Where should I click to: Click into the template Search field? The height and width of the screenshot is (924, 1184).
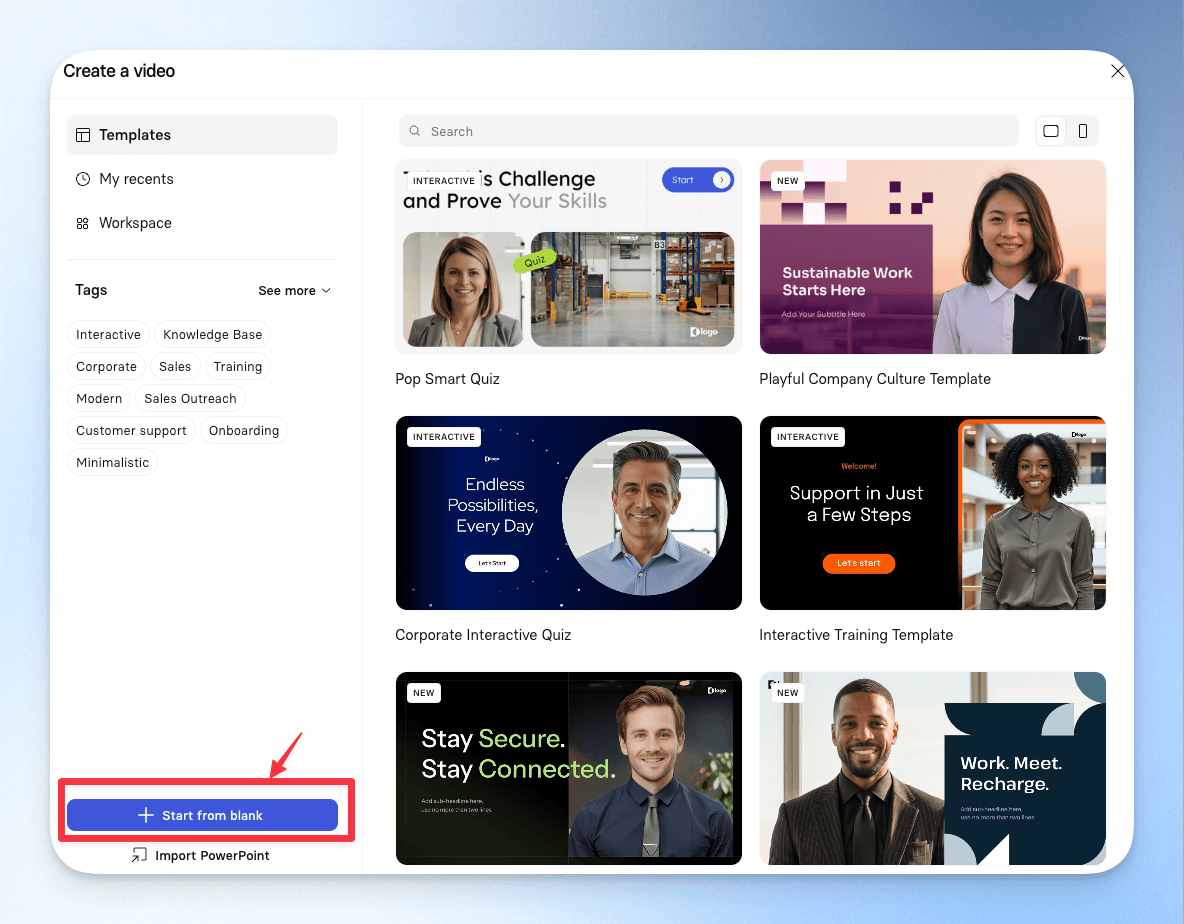pyautogui.click(x=708, y=131)
